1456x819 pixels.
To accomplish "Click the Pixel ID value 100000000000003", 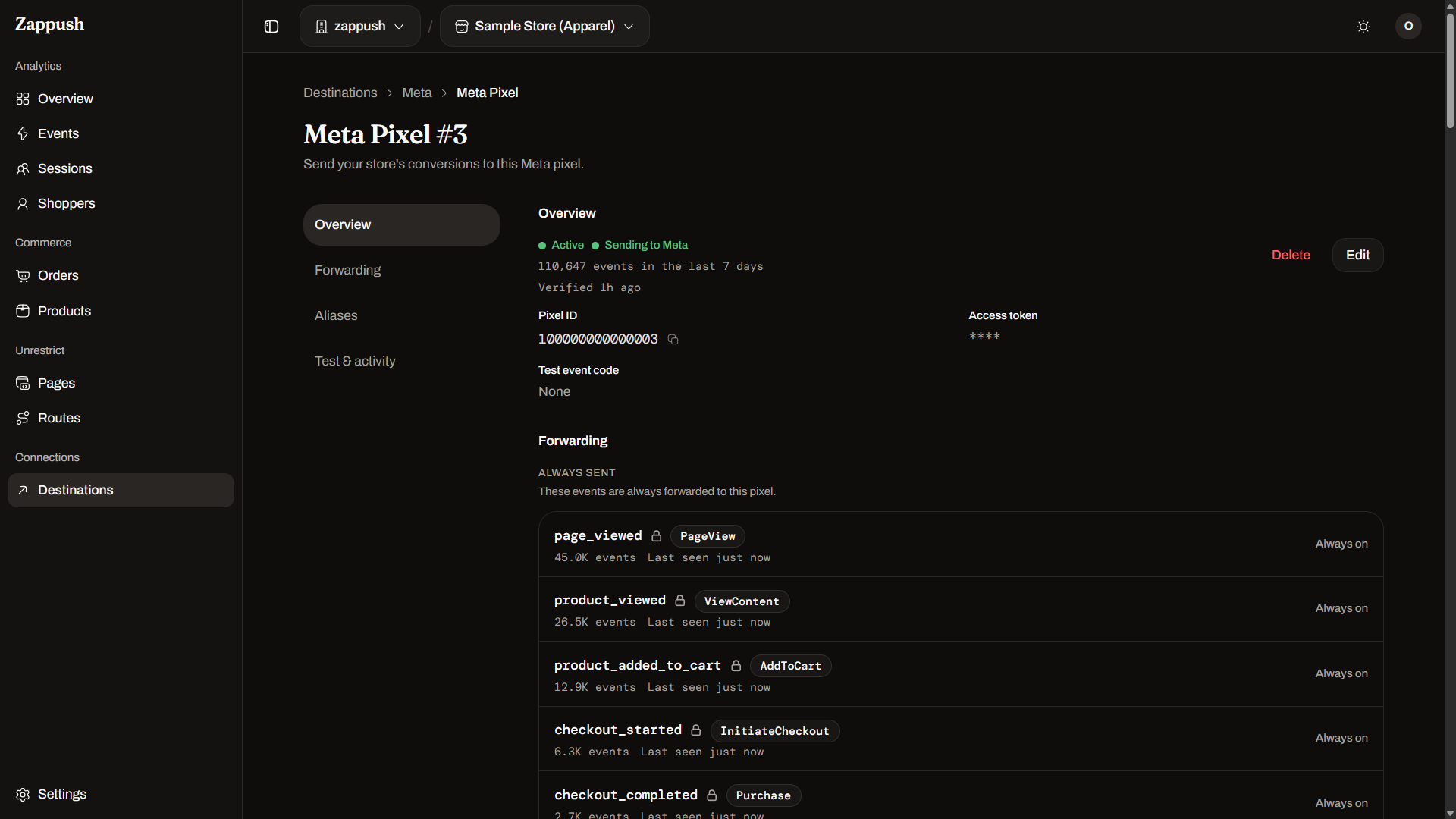I will tap(598, 339).
